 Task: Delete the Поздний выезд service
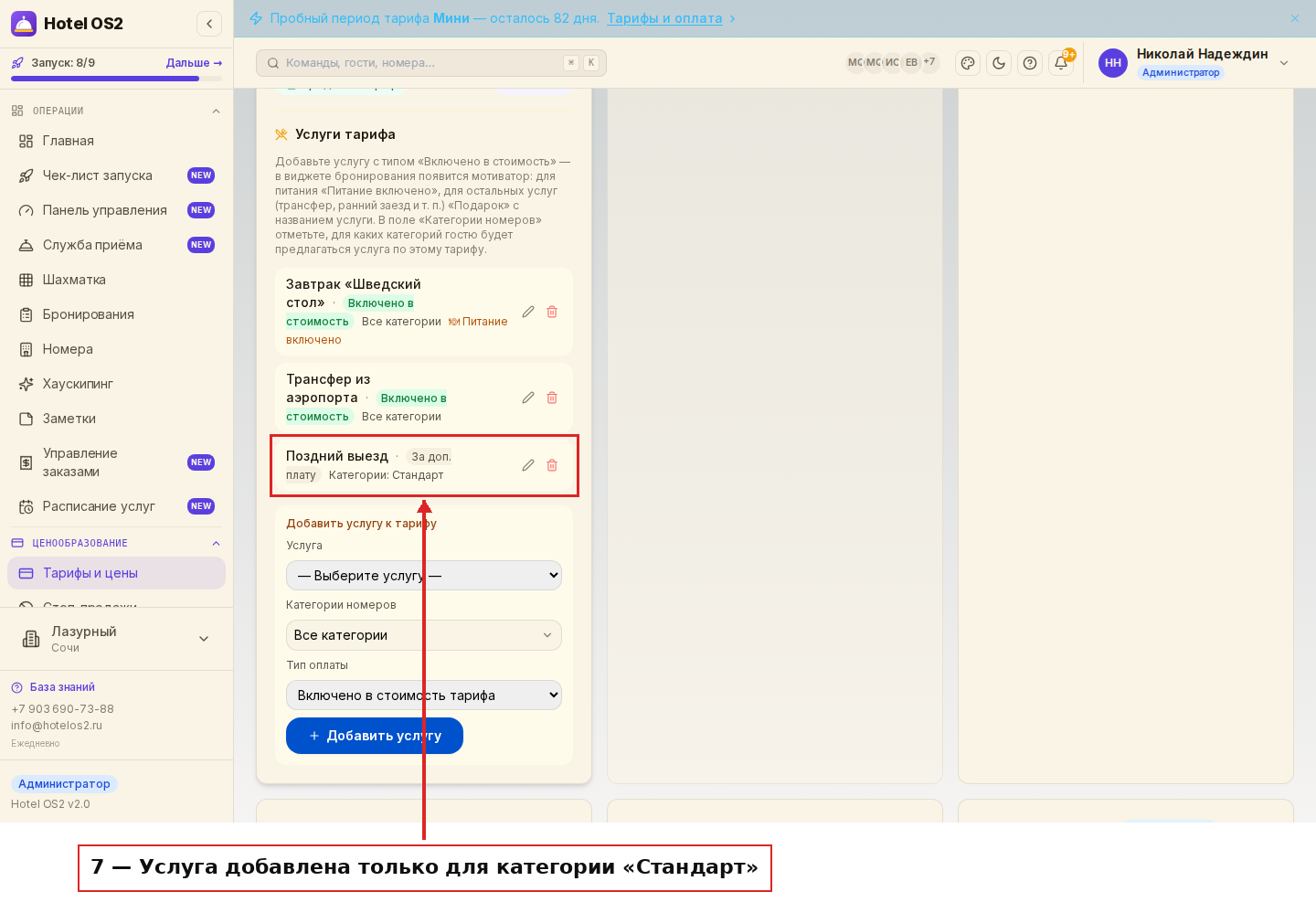[552, 465]
